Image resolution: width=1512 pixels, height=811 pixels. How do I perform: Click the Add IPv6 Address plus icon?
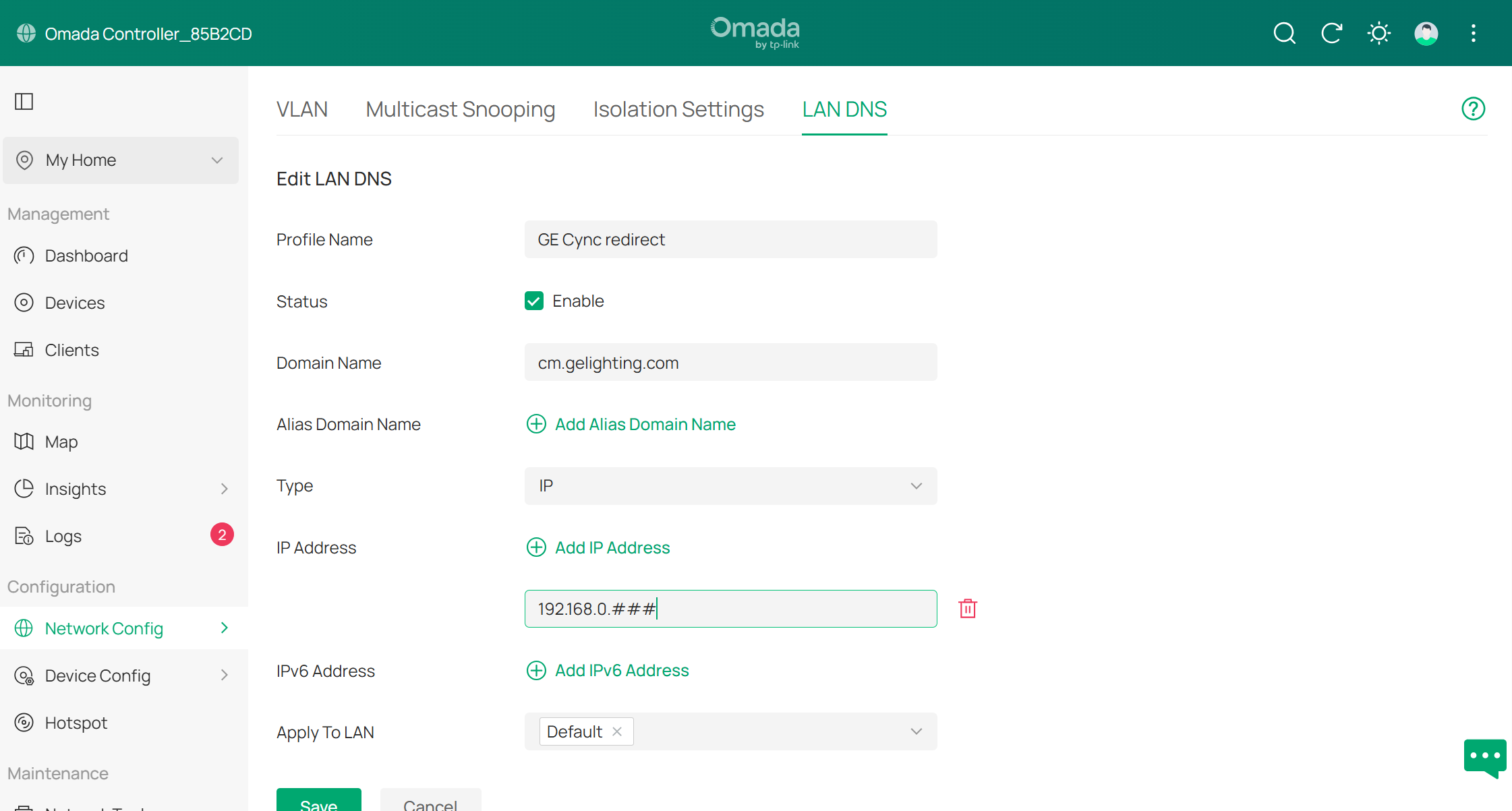[x=536, y=670]
